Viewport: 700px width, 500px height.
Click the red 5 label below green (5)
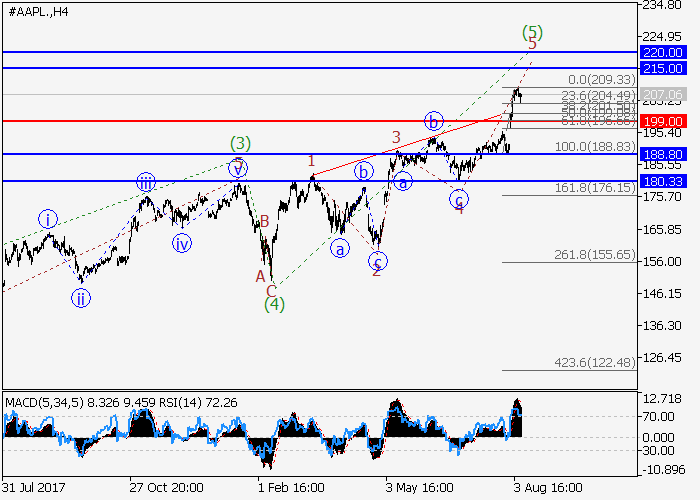pos(532,44)
